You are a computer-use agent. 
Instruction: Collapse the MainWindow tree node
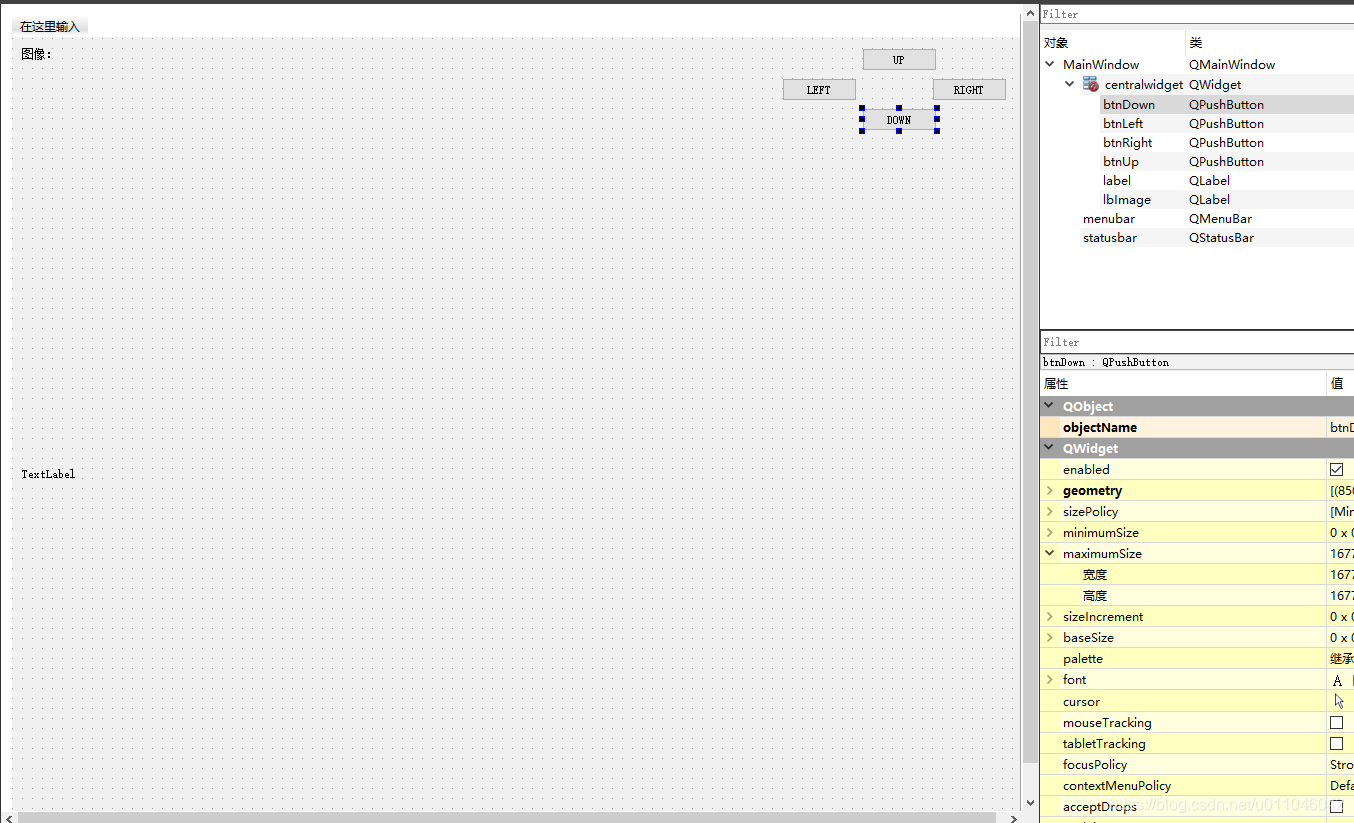pos(1050,64)
